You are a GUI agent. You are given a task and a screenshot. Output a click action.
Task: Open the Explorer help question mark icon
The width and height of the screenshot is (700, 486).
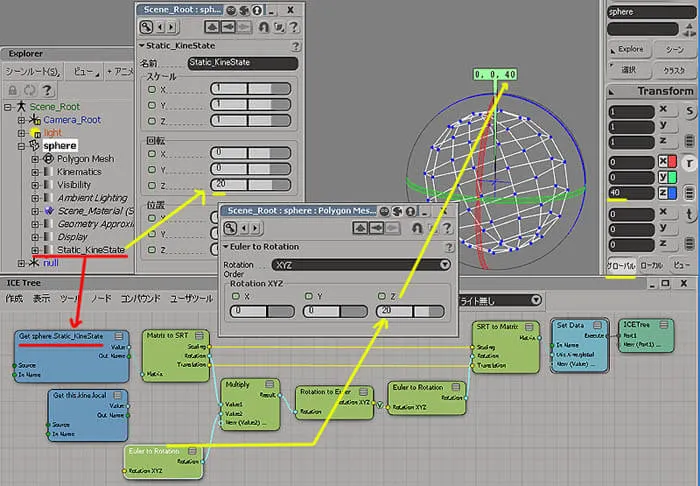point(47,90)
